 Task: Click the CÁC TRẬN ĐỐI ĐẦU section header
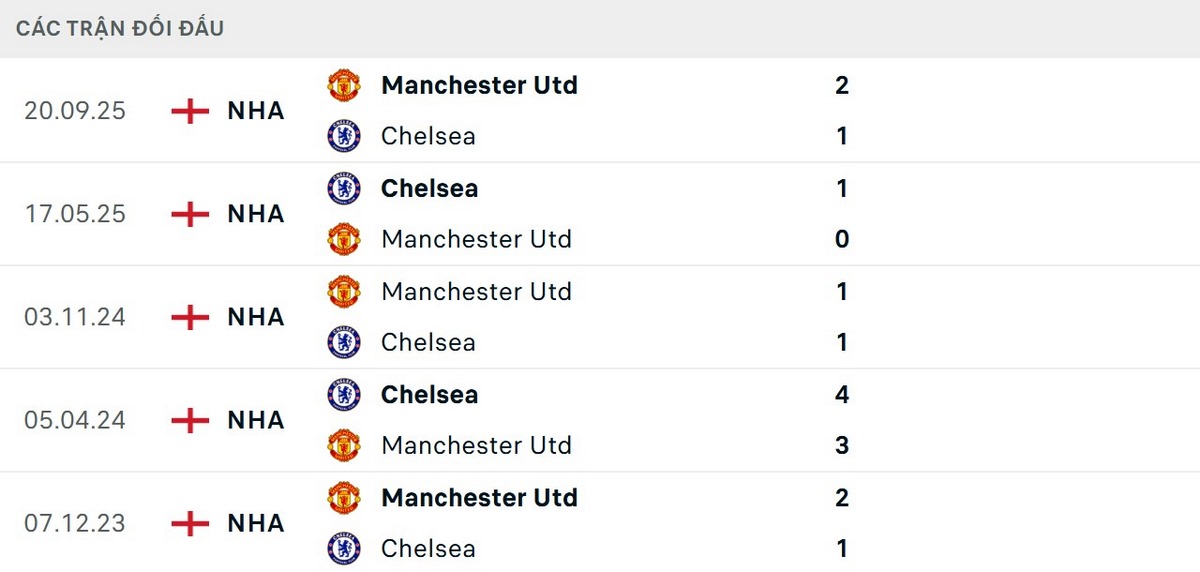point(120,28)
